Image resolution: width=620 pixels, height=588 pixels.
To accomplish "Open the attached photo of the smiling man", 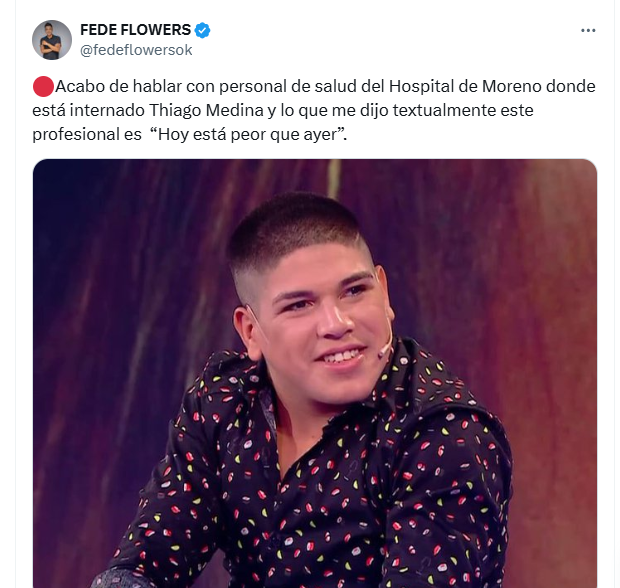I will pos(315,373).
